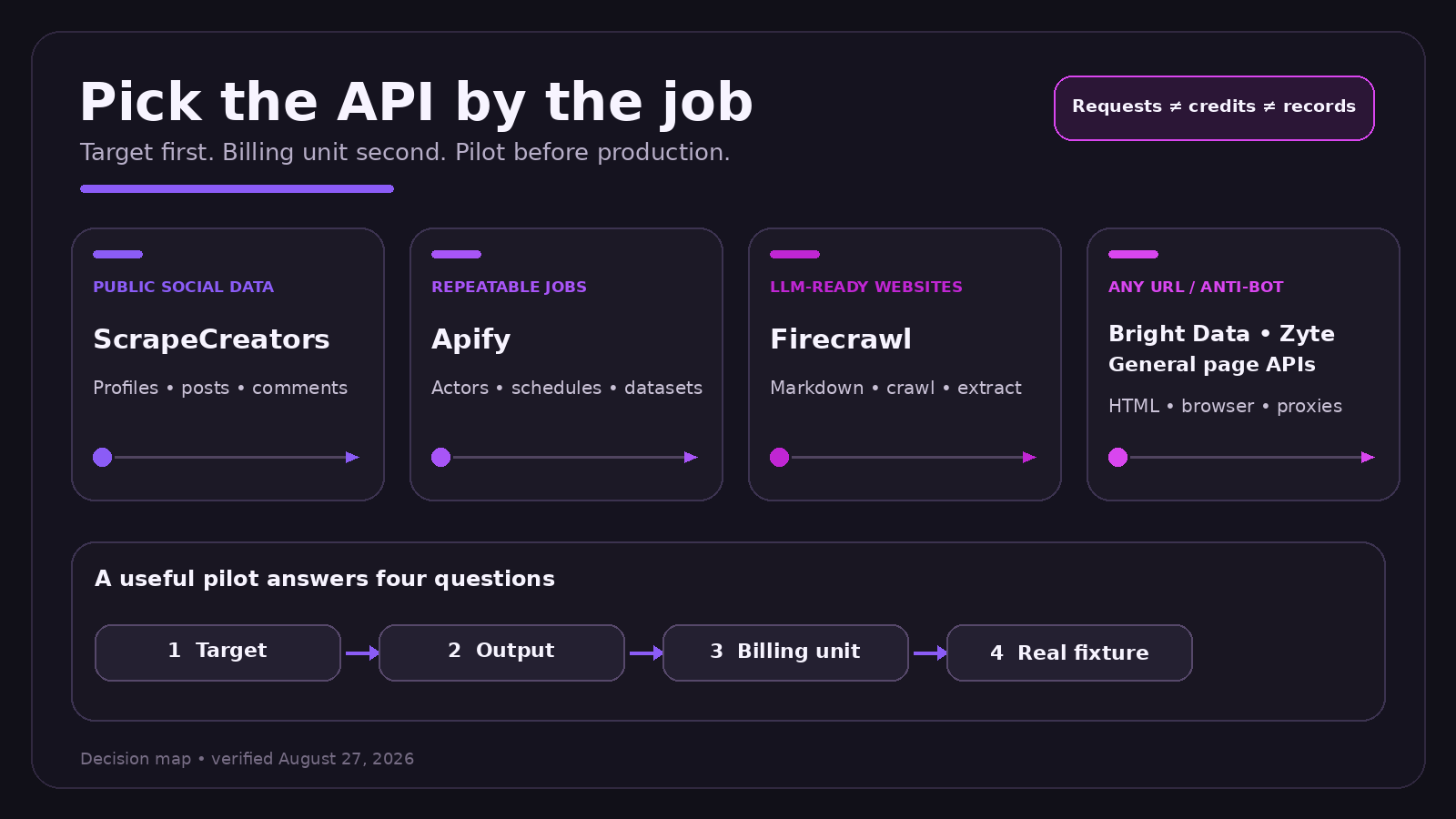Select the '2 Output' step box
Image resolution: width=1456 pixels, height=819 pixels.
(501, 652)
